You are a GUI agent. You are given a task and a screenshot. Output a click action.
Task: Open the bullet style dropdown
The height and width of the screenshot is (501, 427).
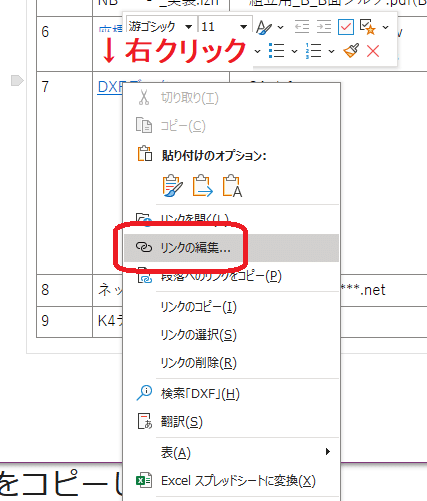294,51
